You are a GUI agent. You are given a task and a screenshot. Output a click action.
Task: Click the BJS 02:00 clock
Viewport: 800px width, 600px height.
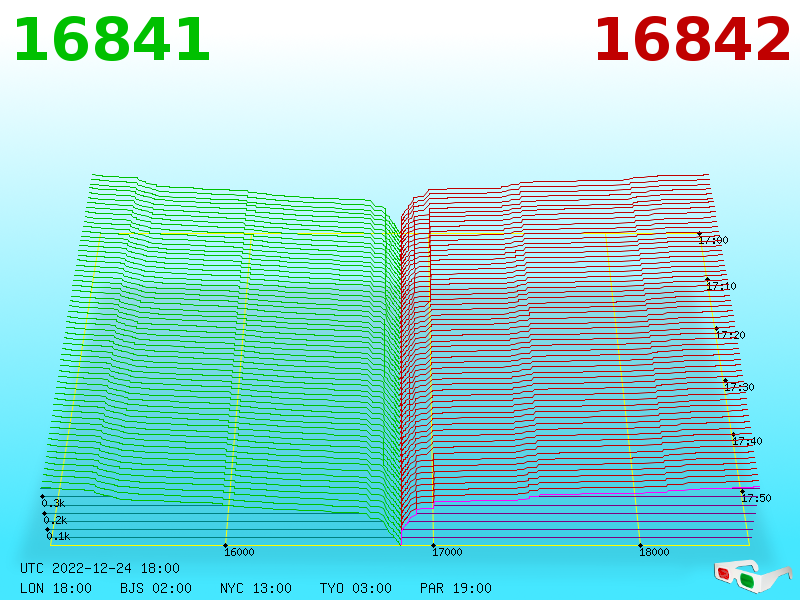pos(156,588)
